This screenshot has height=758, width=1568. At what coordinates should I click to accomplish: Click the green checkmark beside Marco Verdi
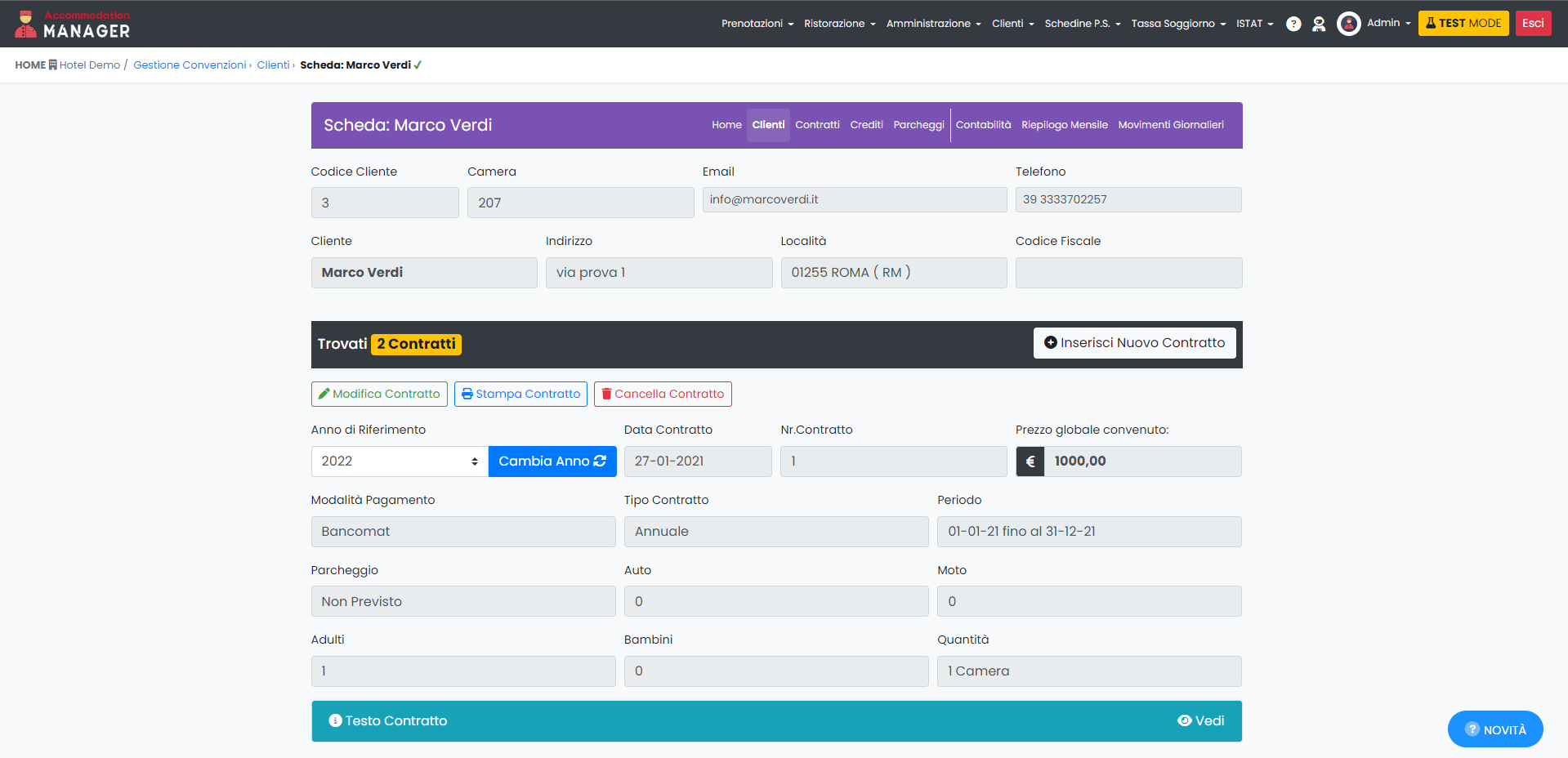(x=418, y=65)
